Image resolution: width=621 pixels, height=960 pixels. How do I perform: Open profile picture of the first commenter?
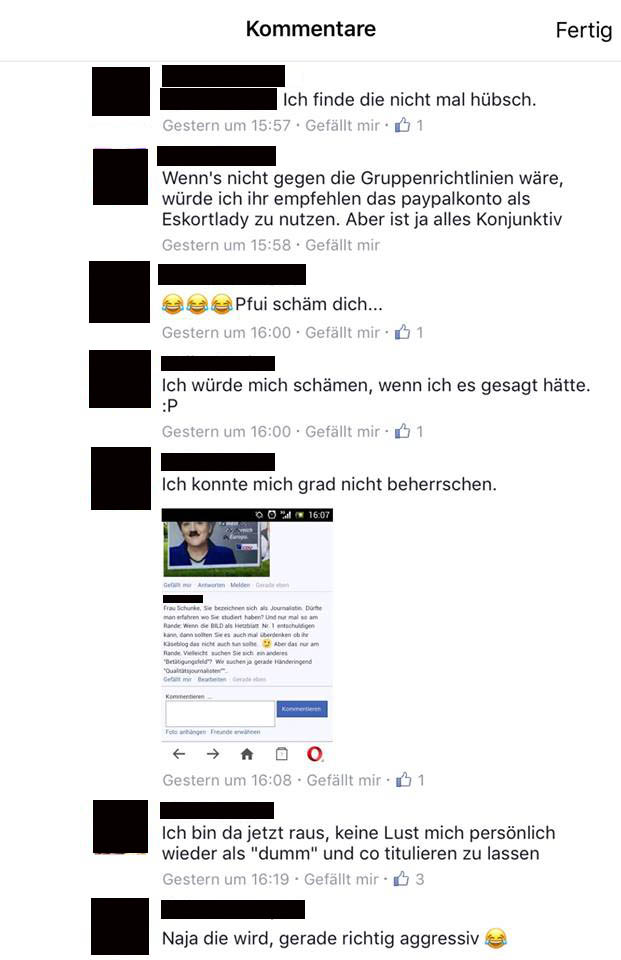click(x=121, y=92)
